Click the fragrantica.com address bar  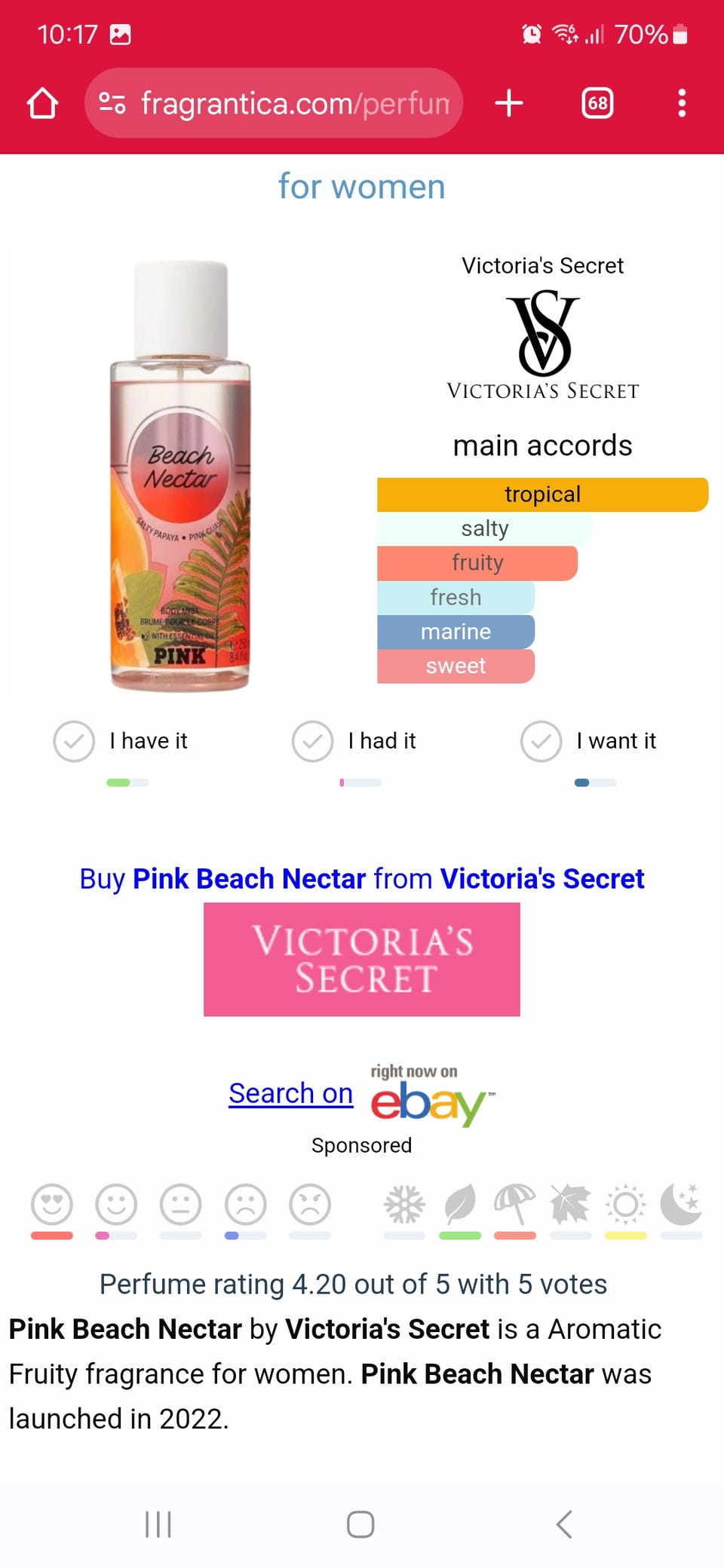(x=294, y=103)
